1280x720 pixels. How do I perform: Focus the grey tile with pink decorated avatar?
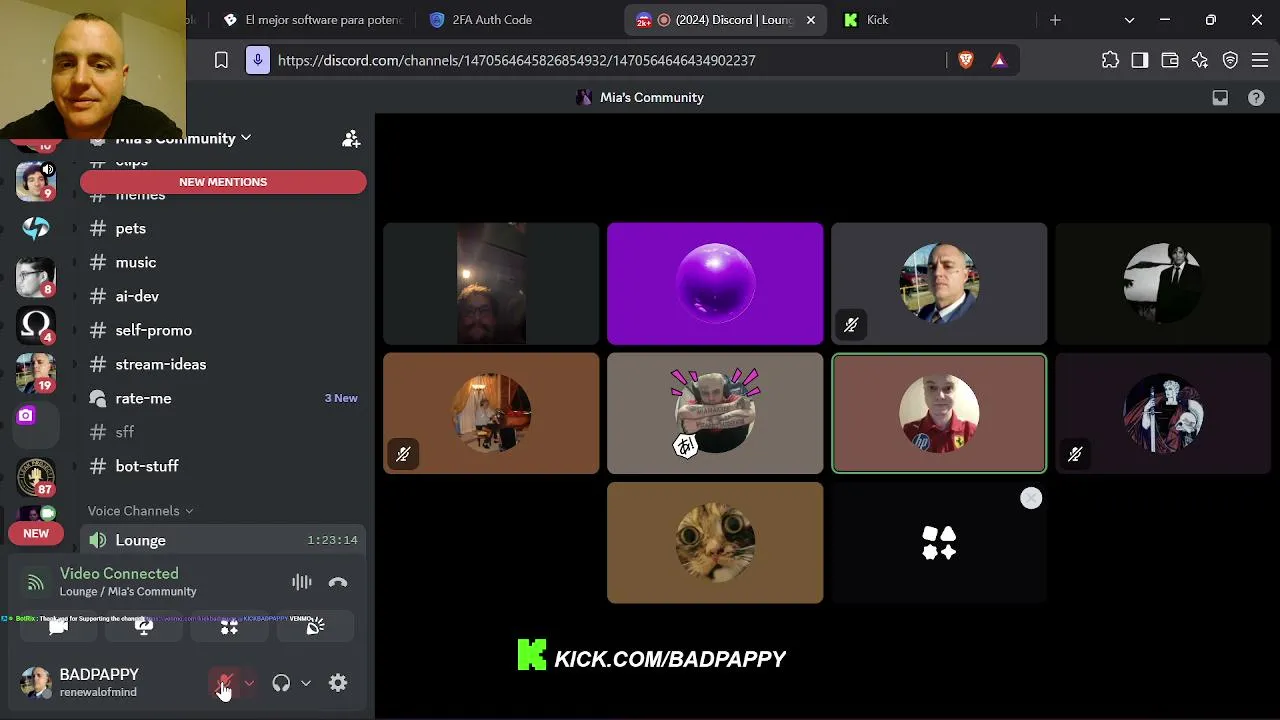point(715,413)
